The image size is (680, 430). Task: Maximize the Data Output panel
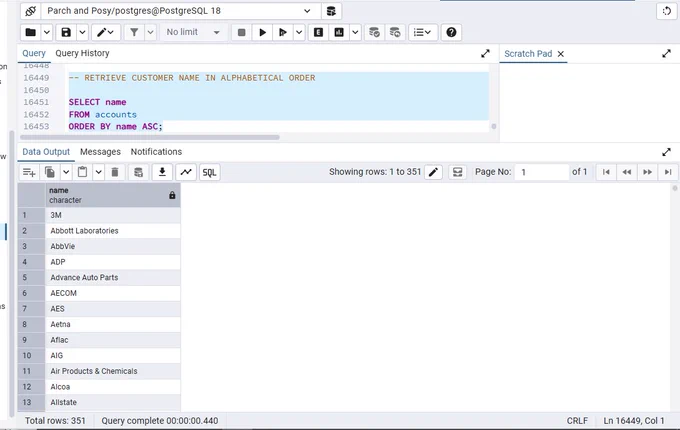pyautogui.click(x=667, y=152)
